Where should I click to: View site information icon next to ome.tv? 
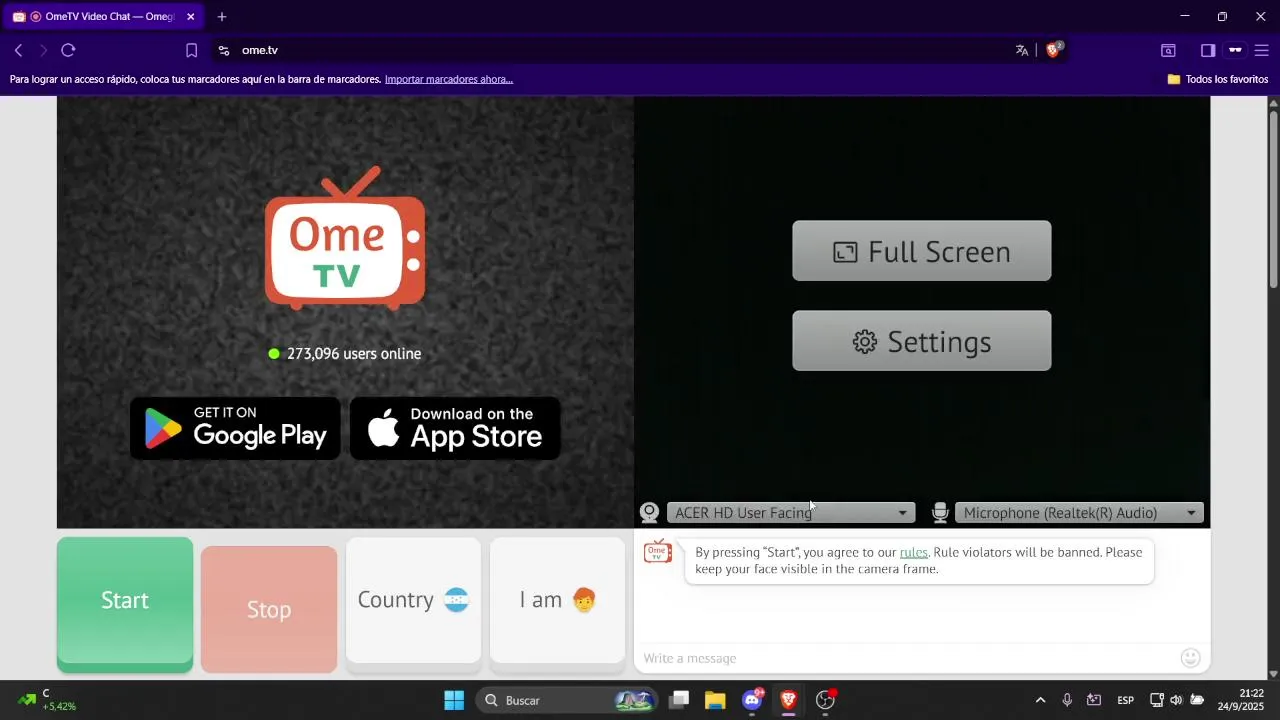tap(223, 50)
